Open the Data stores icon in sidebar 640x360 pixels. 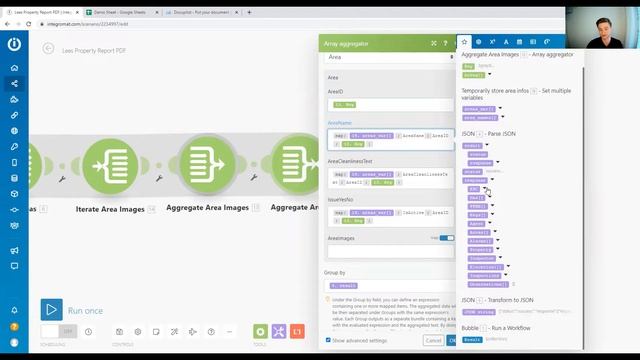point(14,178)
